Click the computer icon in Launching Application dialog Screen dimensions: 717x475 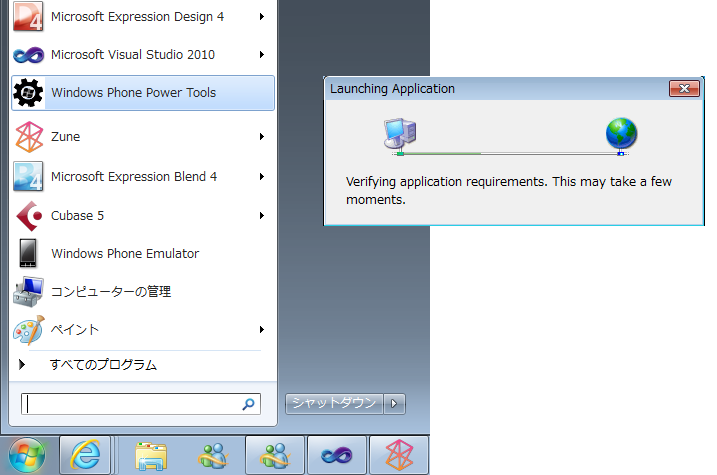(x=400, y=134)
